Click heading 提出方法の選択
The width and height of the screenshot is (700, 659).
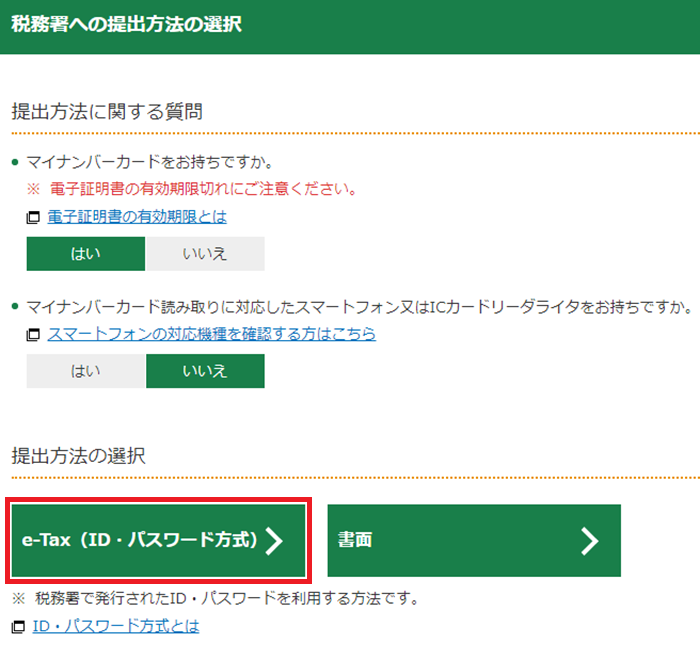pyautogui.click(x=79, y=456)
